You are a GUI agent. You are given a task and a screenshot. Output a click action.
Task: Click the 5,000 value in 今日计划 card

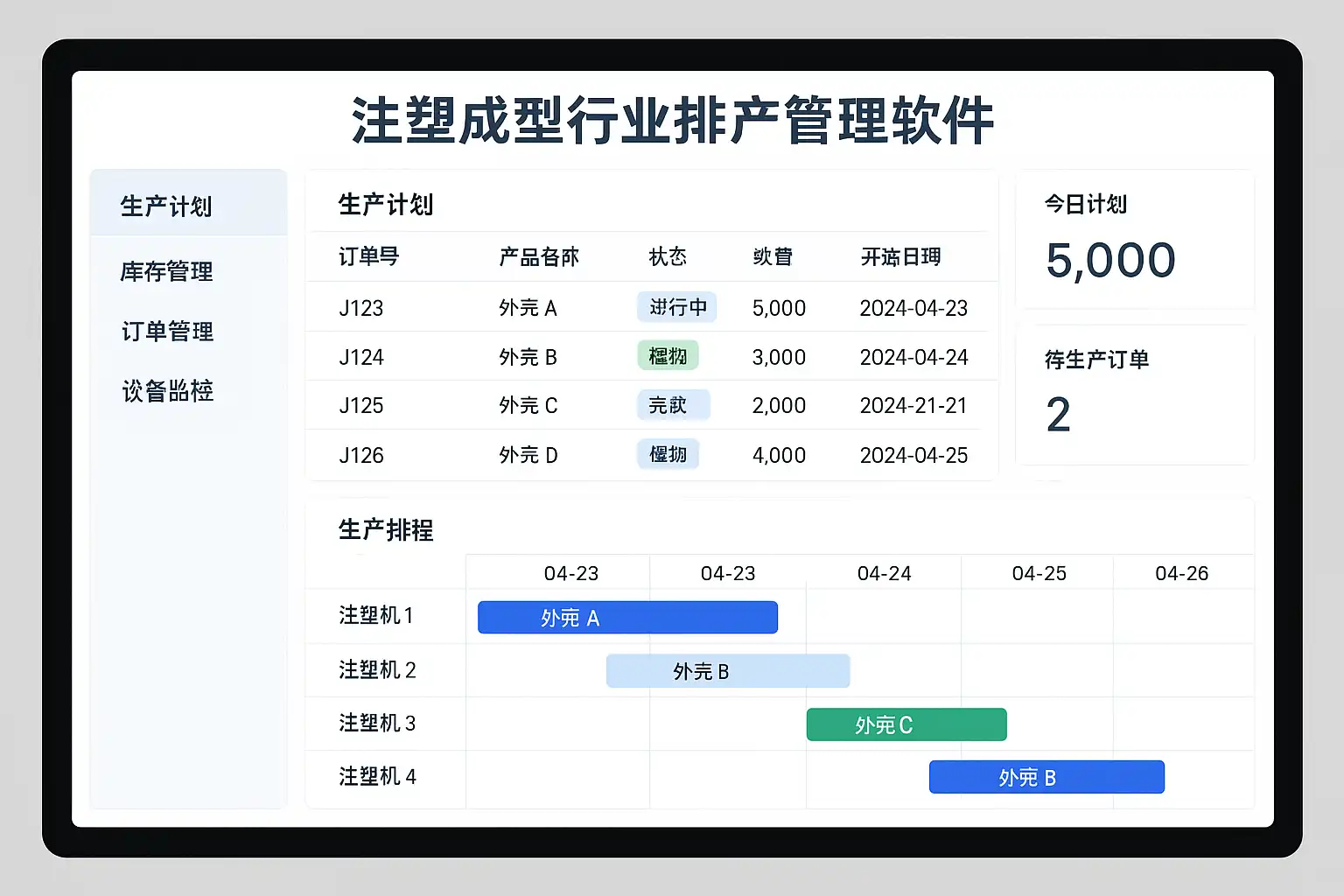point(1110,260)
